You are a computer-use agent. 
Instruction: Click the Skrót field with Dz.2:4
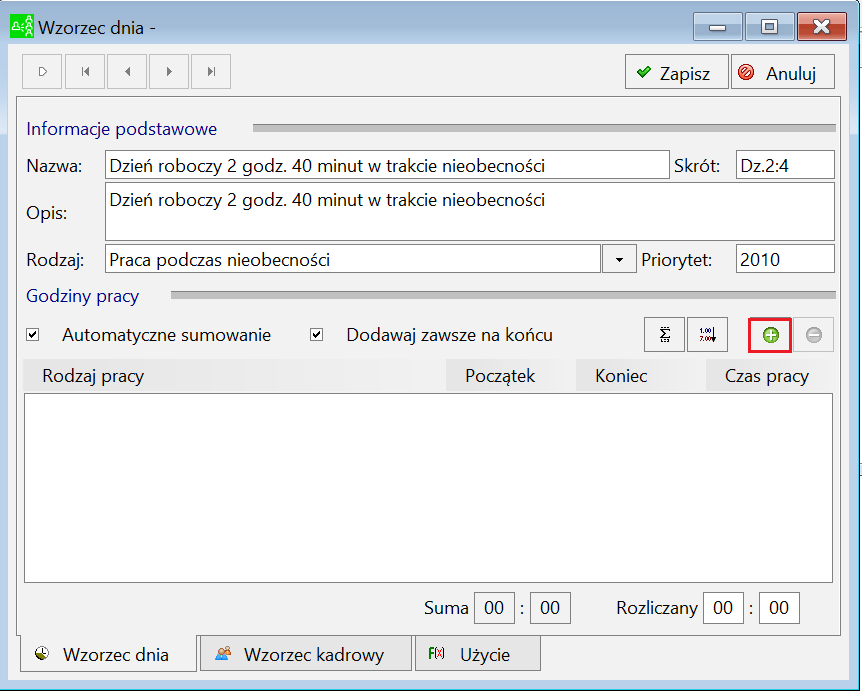point(785,165)
